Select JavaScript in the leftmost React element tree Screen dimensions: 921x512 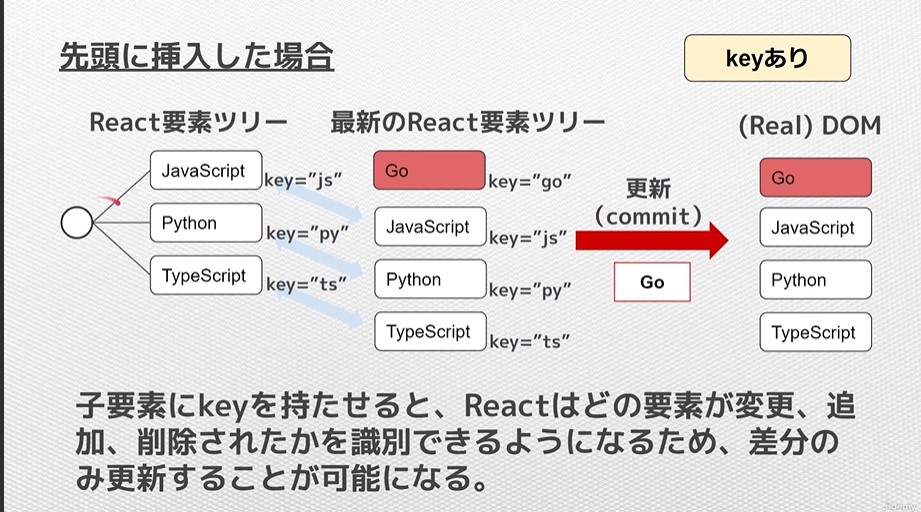click(x=205, y=170)
